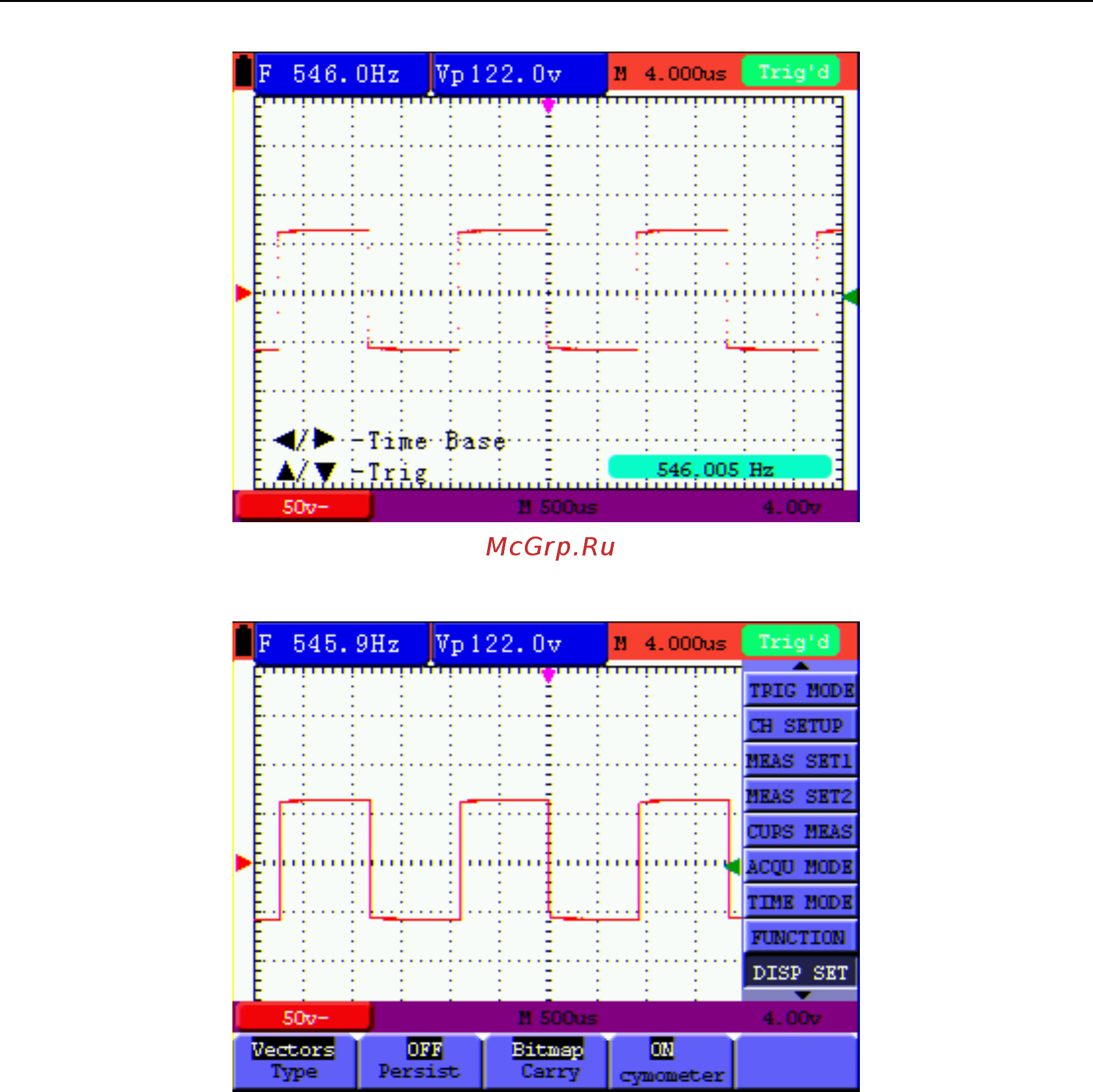
Task: Click magenta trigger position marker in upper screen
Action: 548,105
